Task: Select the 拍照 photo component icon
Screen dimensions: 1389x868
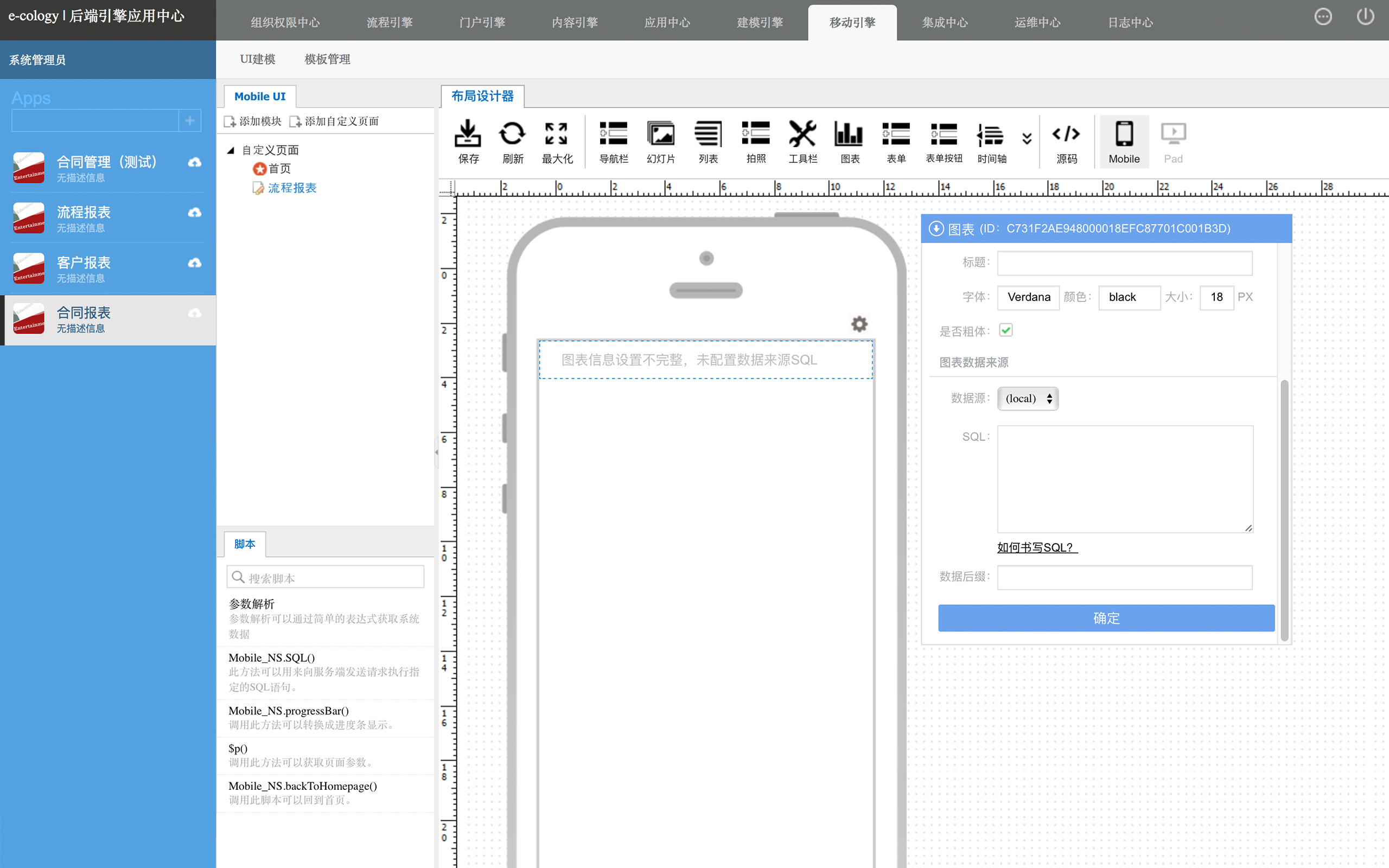Action: [755, 141]
